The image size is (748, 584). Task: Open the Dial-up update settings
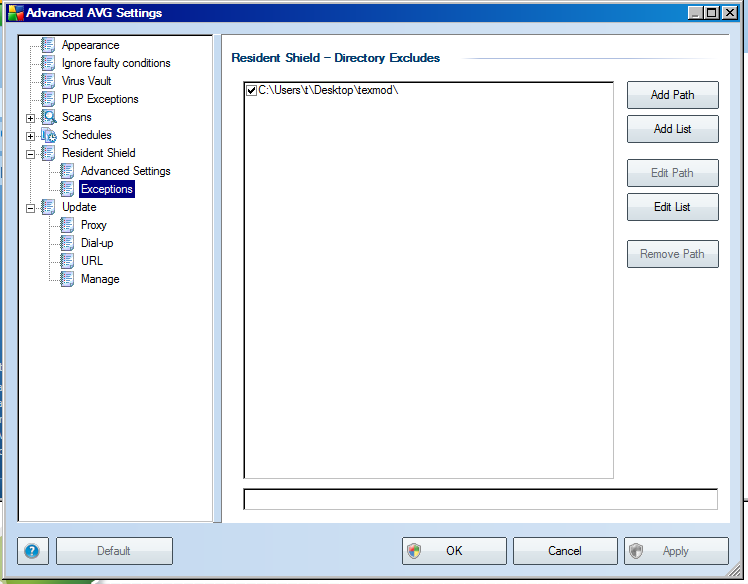coord(97,243)
